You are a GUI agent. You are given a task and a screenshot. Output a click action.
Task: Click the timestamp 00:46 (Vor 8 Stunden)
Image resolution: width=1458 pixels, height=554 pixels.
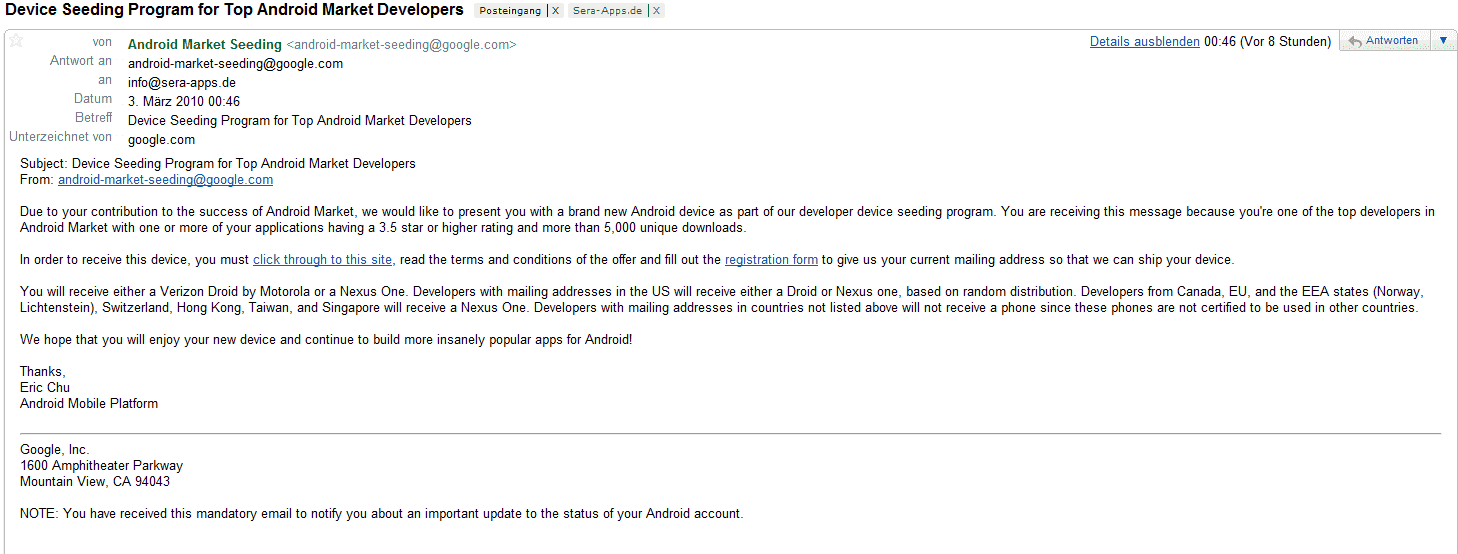pos(1268,42)
